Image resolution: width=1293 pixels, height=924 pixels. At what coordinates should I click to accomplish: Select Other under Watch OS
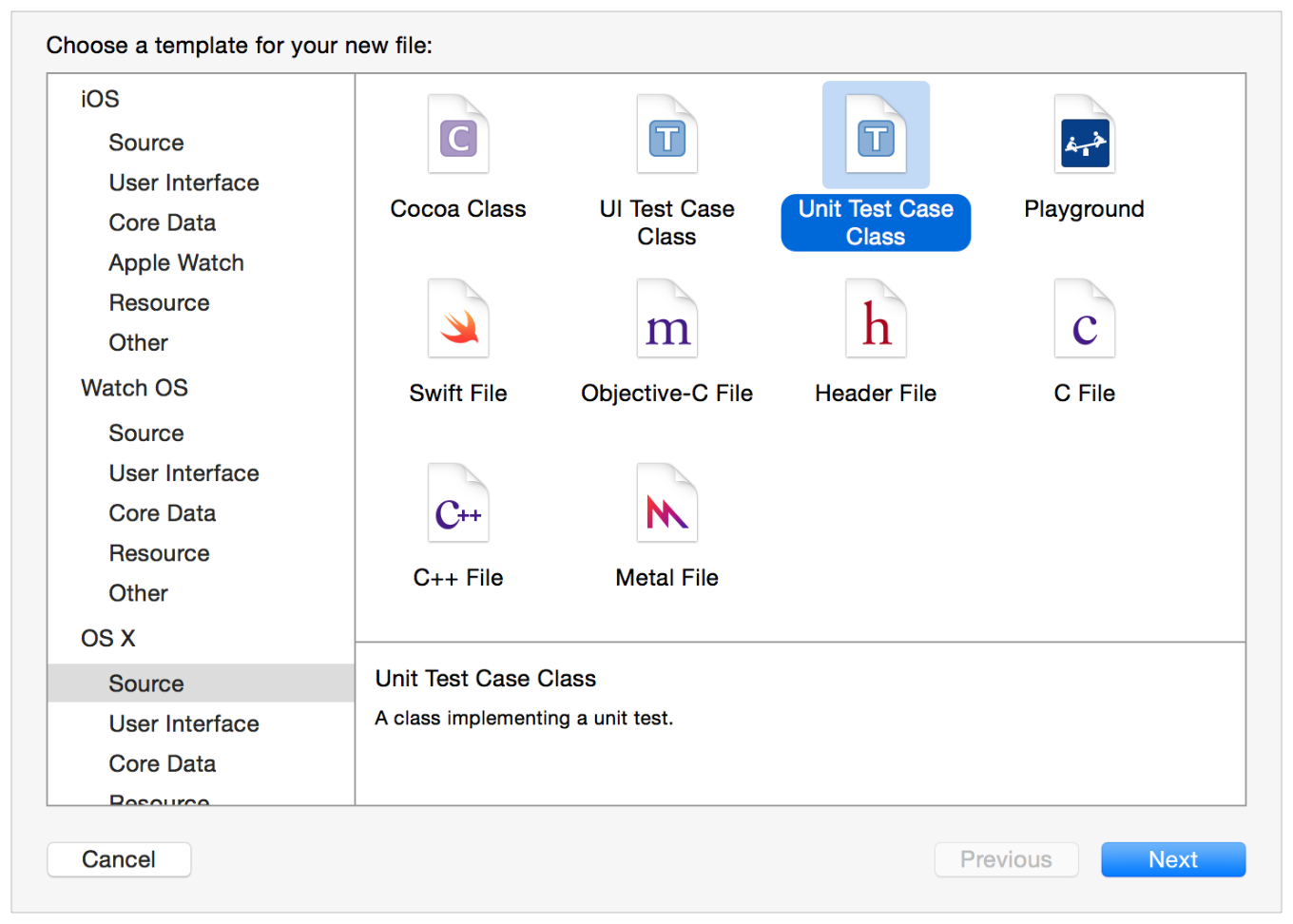coord(138,593)
